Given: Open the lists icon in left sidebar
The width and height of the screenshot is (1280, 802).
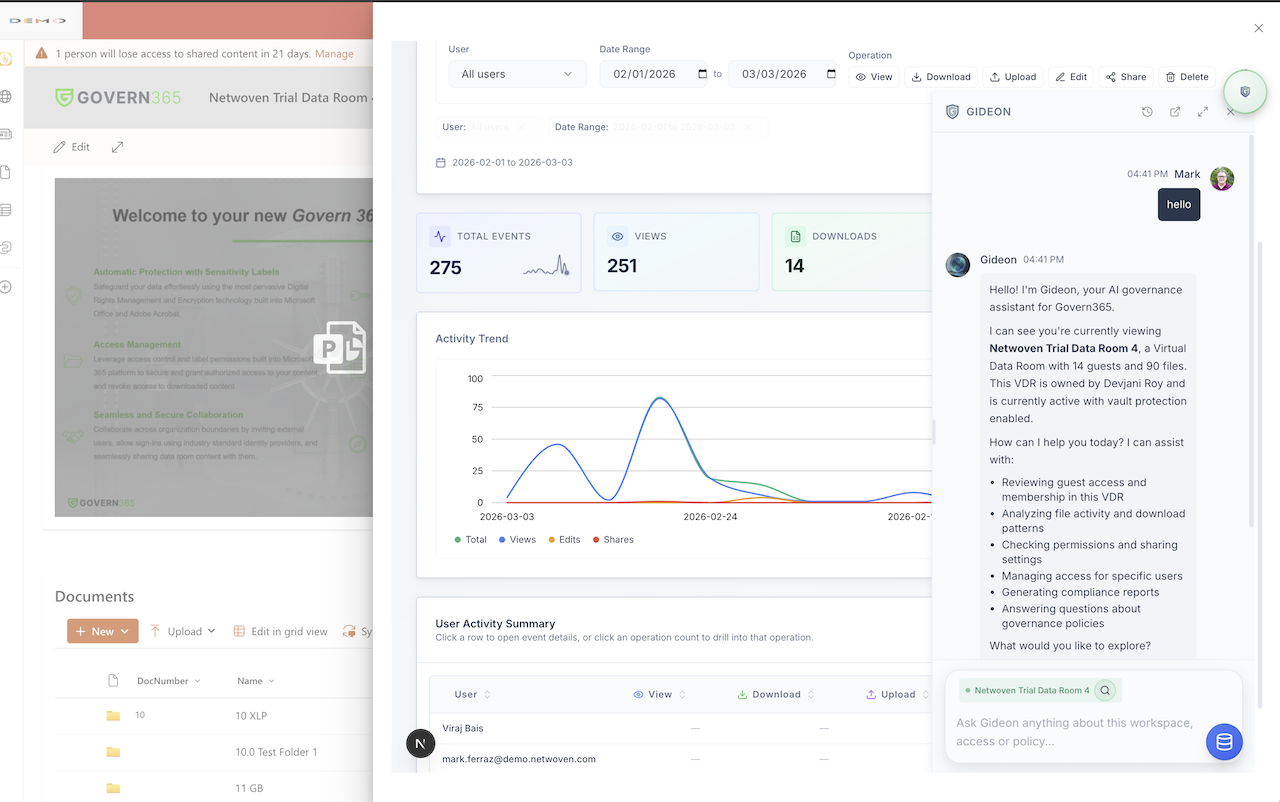Looking at the screenshot, I should coord(5,210).
